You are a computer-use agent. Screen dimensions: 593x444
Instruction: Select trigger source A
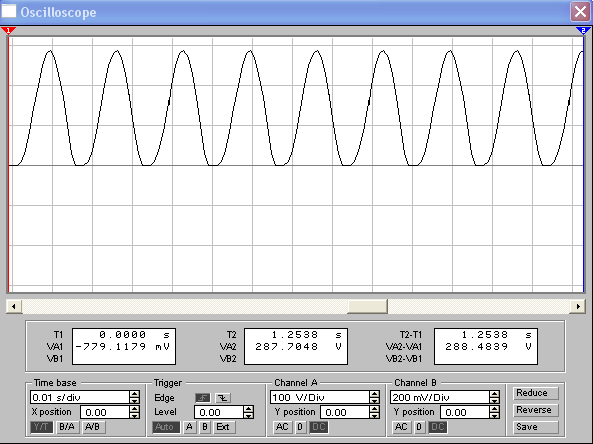tap(189, 427)
